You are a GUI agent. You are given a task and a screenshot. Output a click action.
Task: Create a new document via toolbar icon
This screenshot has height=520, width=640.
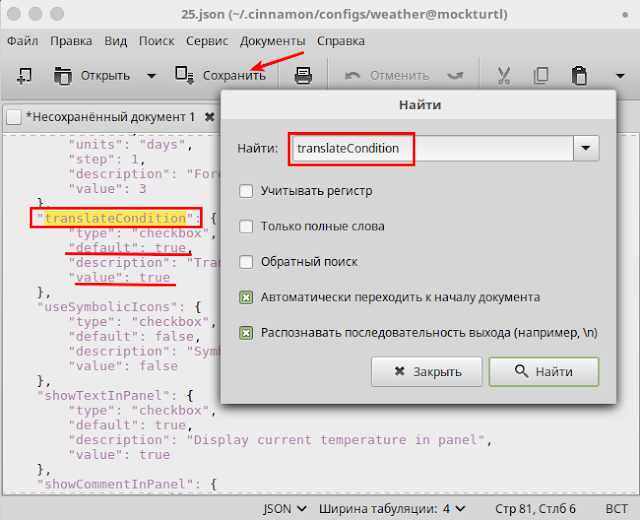click(x=24, y=76)
